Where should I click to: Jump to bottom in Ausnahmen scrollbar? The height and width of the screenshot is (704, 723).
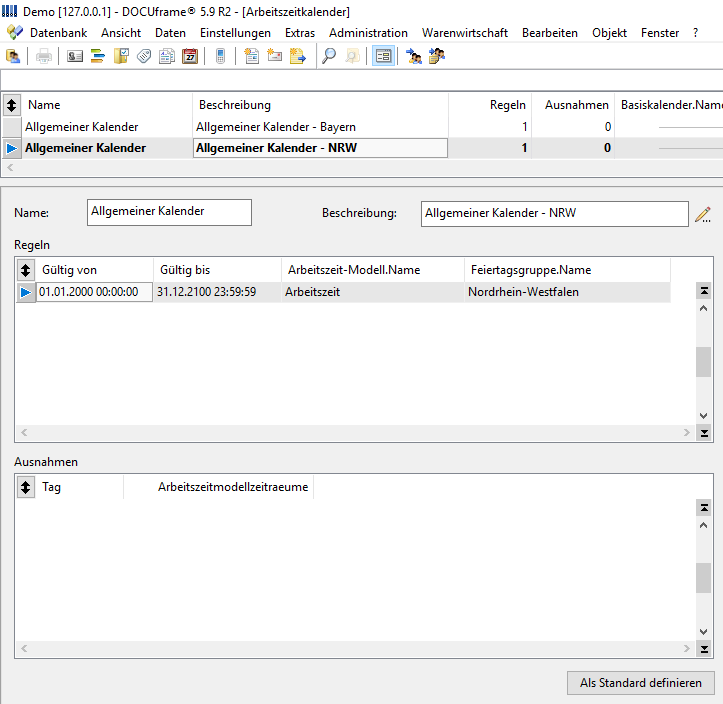coord(704,649)
